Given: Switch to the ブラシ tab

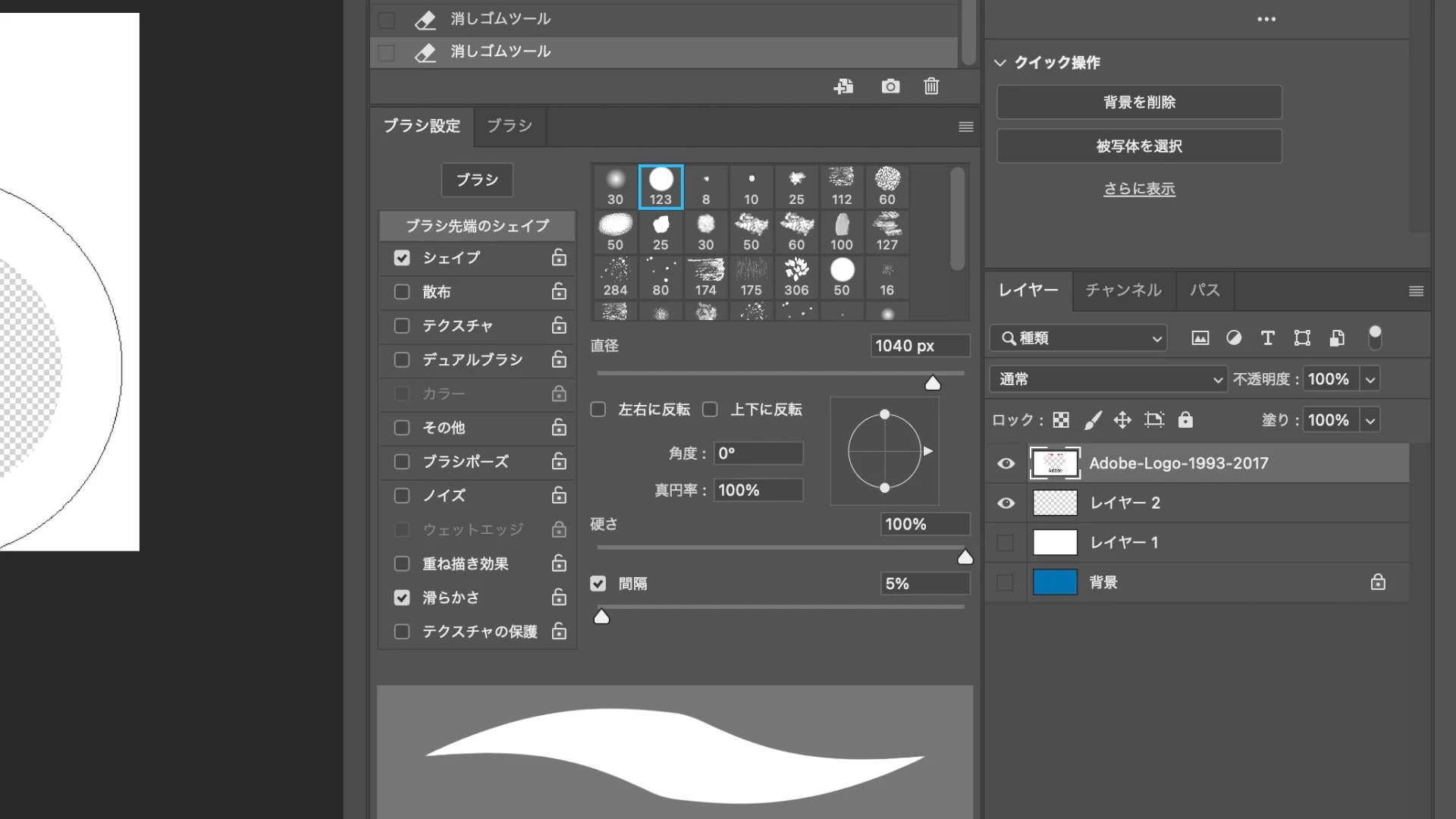Looking at the screenshot, I should click(509, 126).
